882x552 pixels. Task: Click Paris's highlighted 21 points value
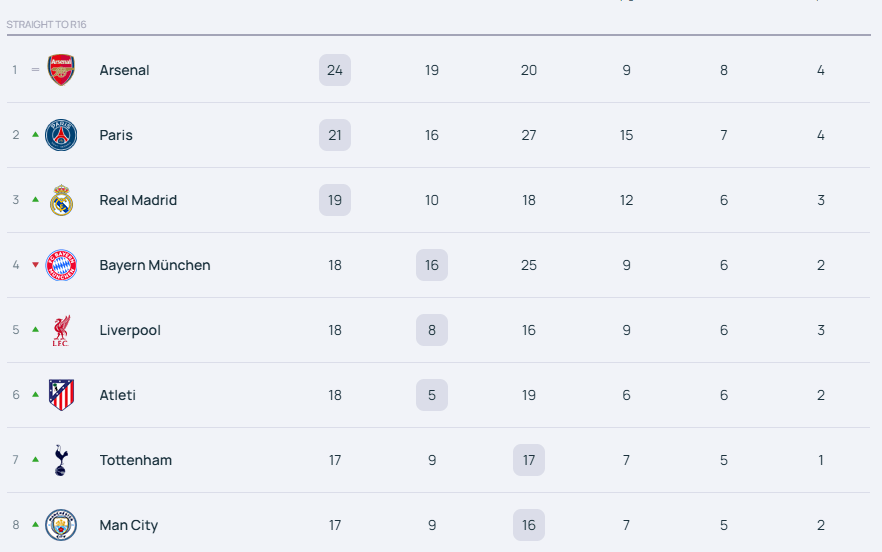pos(335,135)
